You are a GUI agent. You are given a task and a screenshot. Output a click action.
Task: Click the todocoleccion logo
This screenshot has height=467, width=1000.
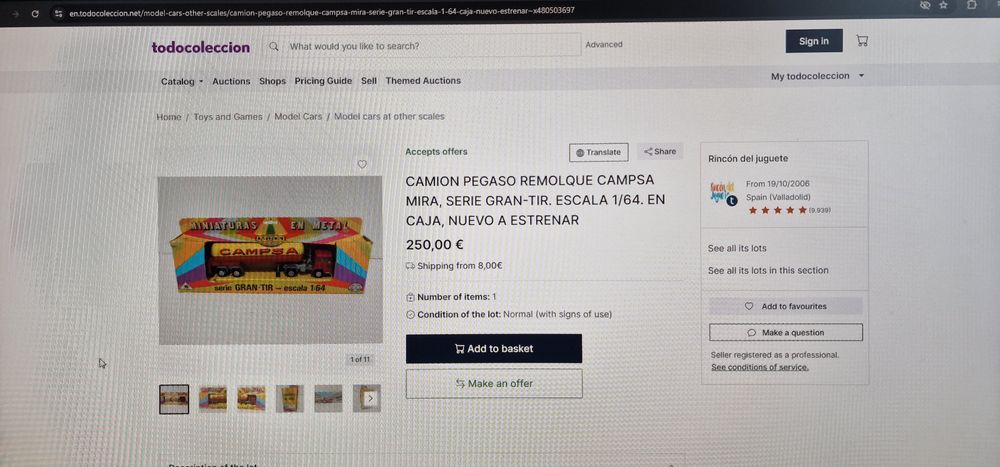tap(201, 47)
